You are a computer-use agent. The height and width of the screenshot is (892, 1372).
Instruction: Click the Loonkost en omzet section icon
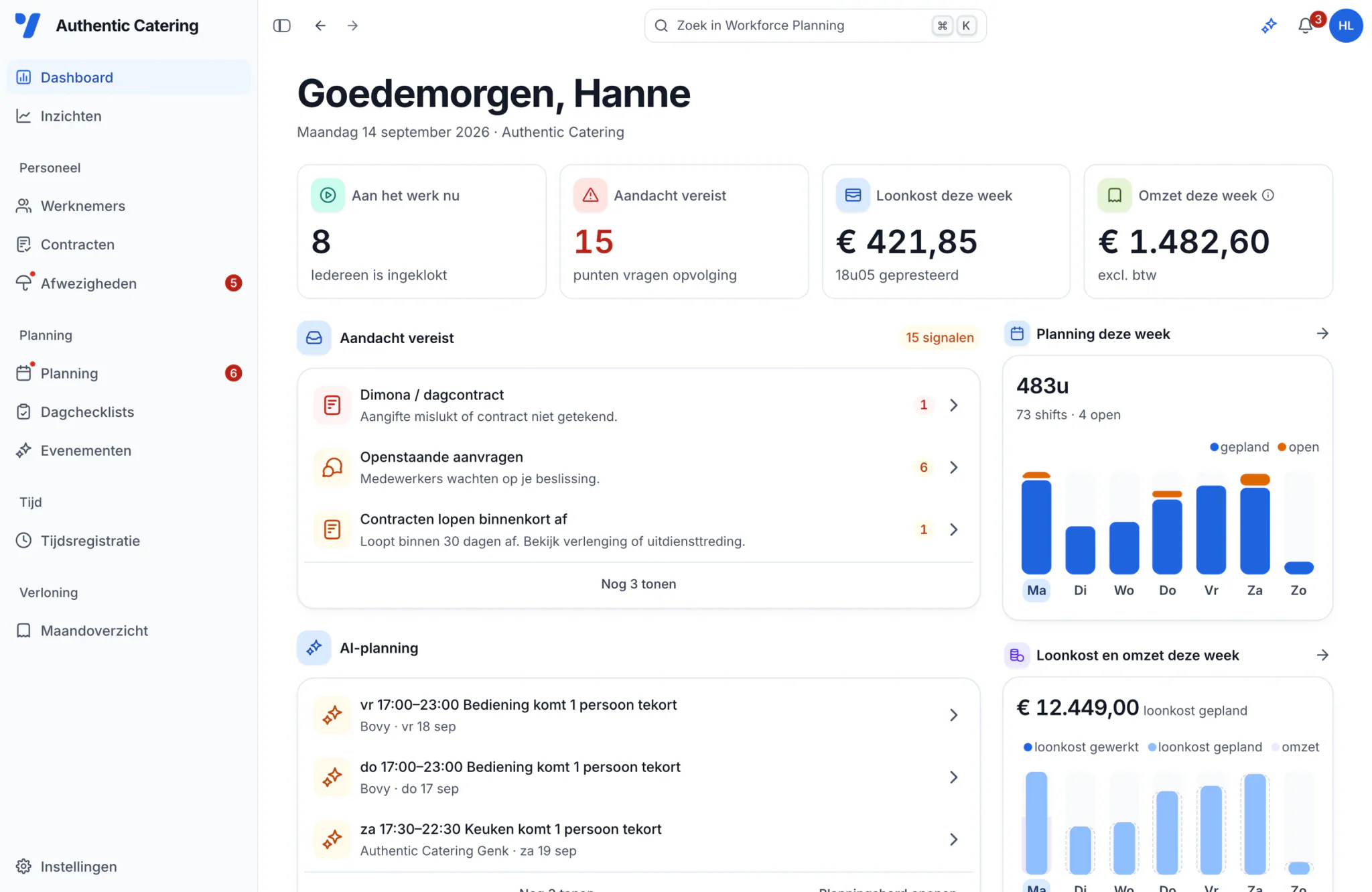pos(1017,655)
